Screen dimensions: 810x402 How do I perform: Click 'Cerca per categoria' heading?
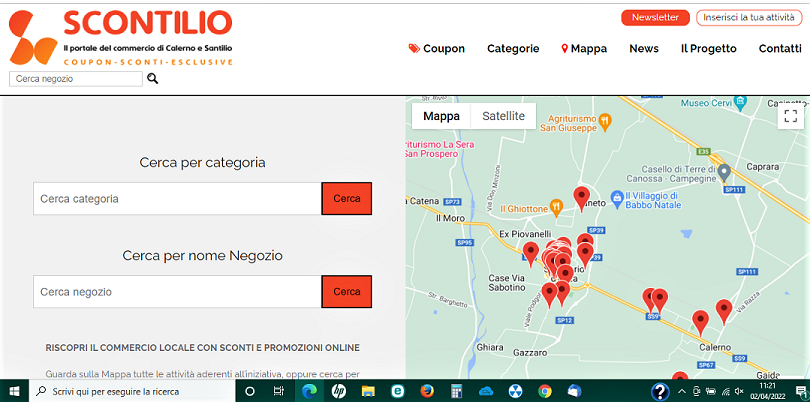click(x=202, y=162)
